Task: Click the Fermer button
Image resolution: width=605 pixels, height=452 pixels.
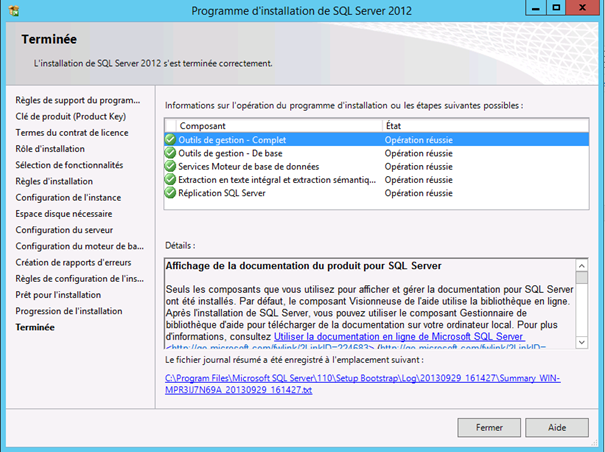Action: [489, 427]
